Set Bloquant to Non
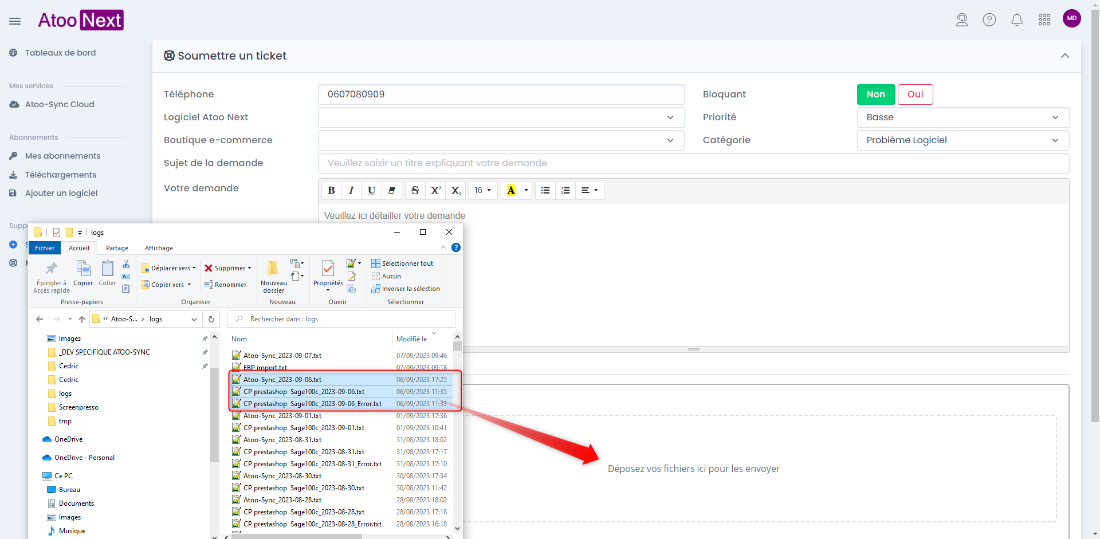This screenshot has height=539, width=1100. (x=876, y=94)
